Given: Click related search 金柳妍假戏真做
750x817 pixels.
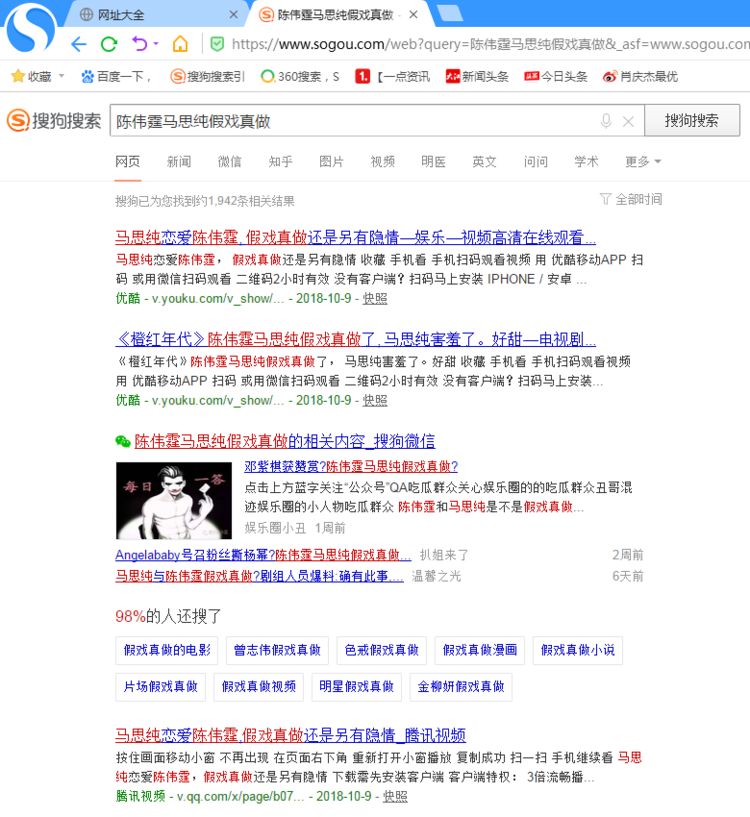Looking at the screenshot, I should [461, 687].
